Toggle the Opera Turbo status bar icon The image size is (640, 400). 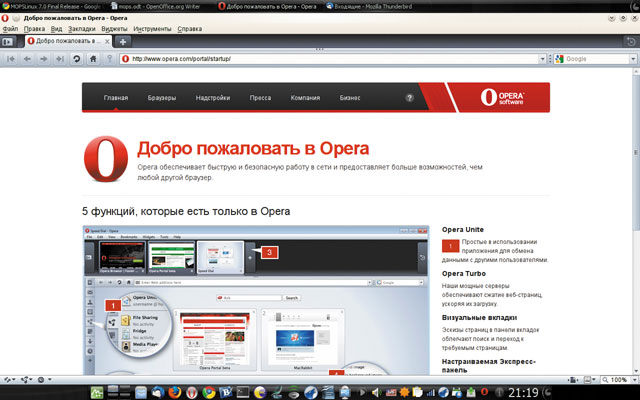(x=41, y=380)
